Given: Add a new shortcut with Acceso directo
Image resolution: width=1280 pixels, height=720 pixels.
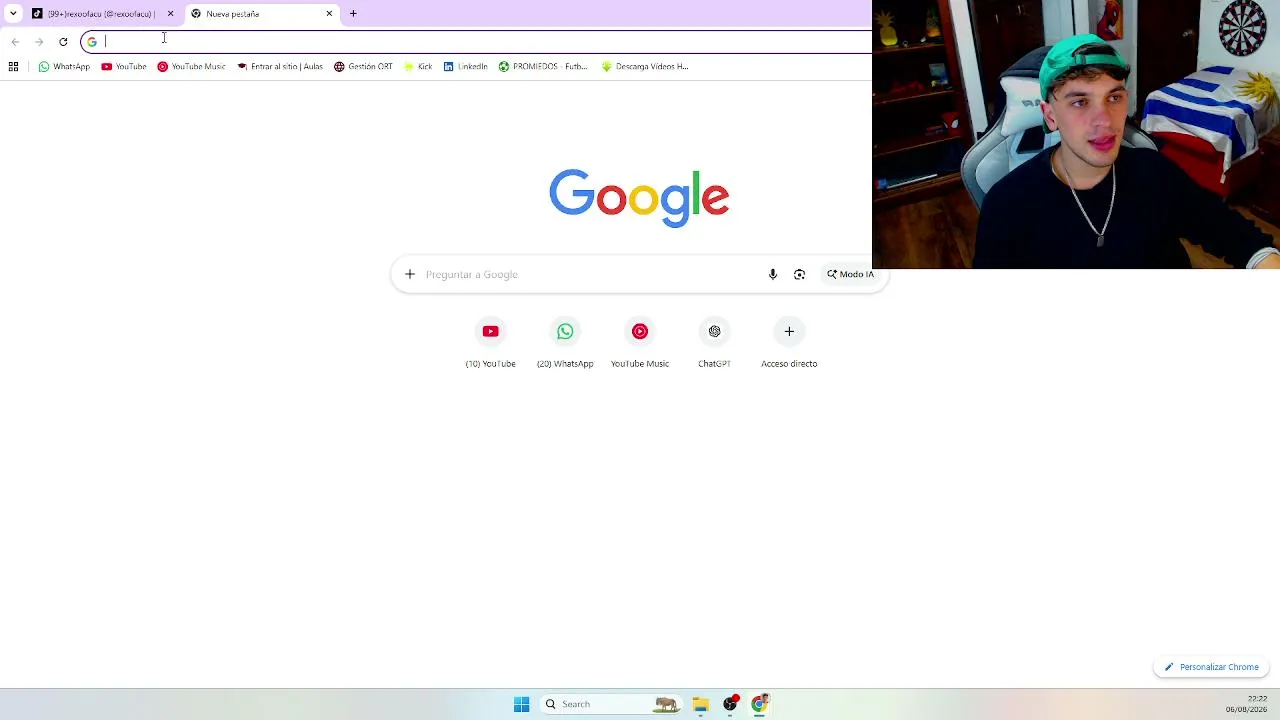Looking at the screenshot, I should 789,343.
